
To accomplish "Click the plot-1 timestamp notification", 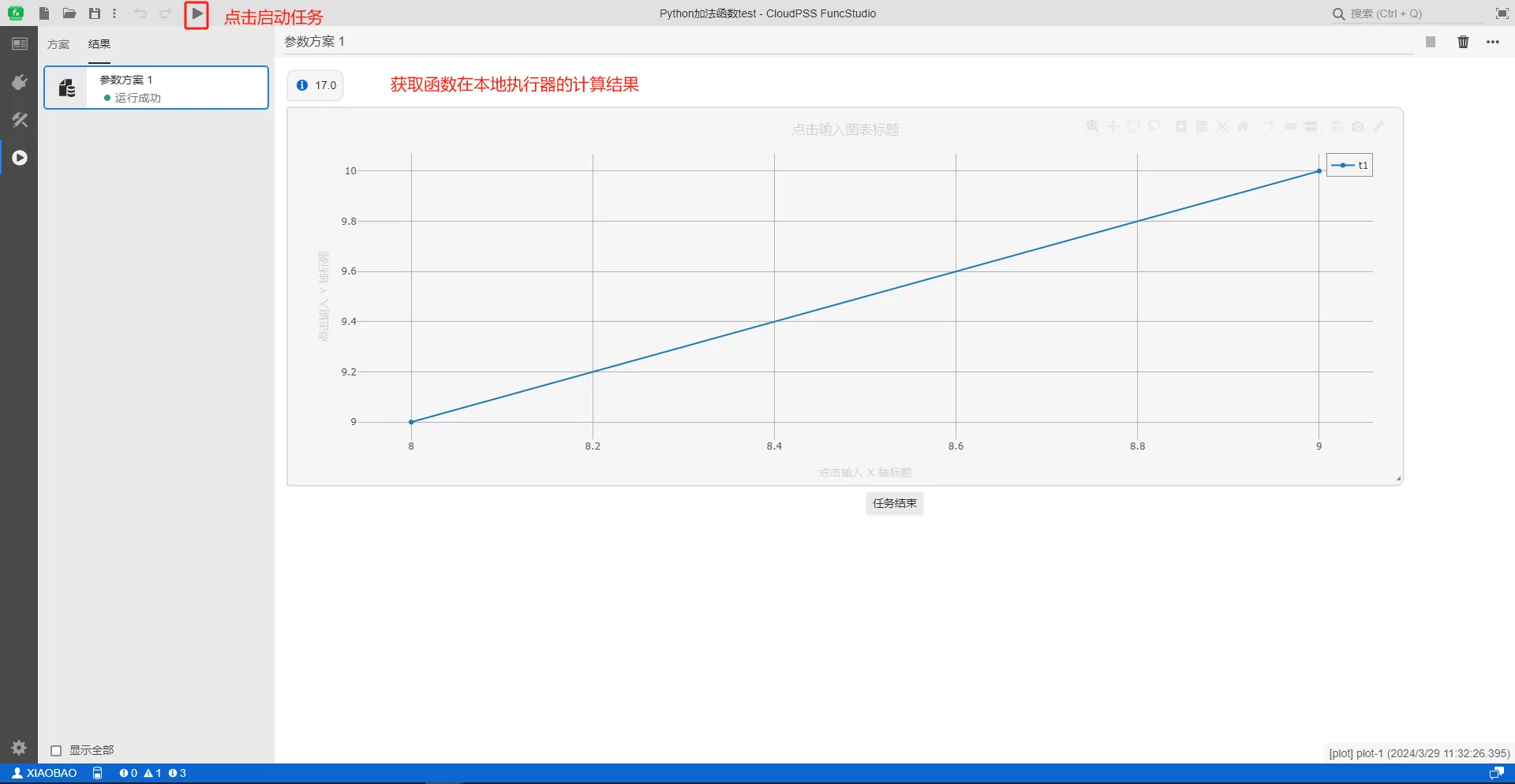I will click(1419, 753).
